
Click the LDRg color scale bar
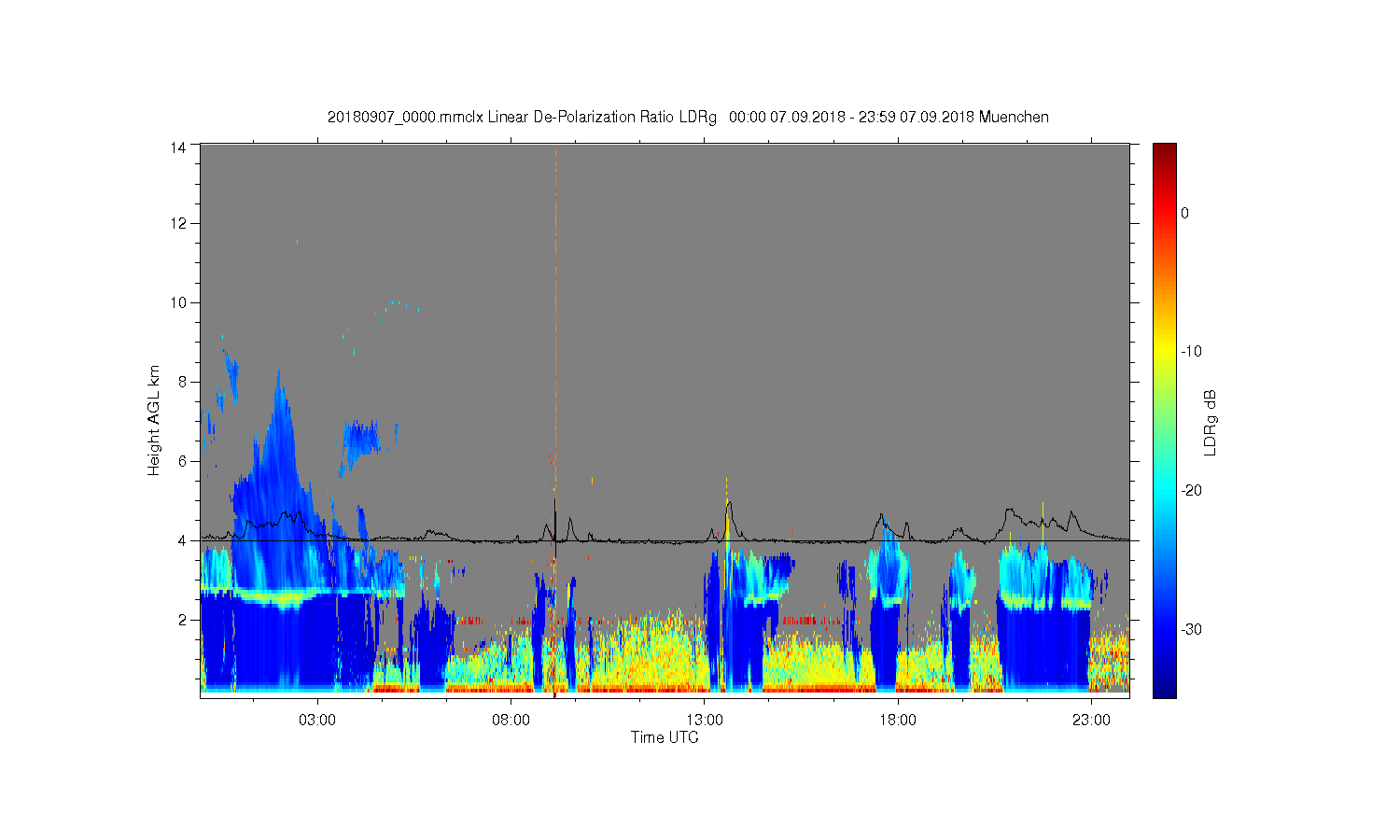click(x=1164, y=420)
